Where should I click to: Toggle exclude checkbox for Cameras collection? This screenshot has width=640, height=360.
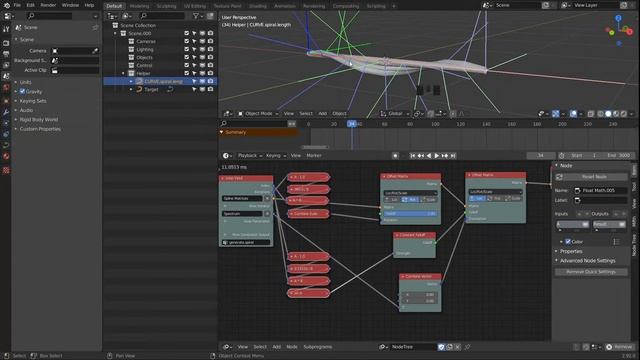[187, 41]
